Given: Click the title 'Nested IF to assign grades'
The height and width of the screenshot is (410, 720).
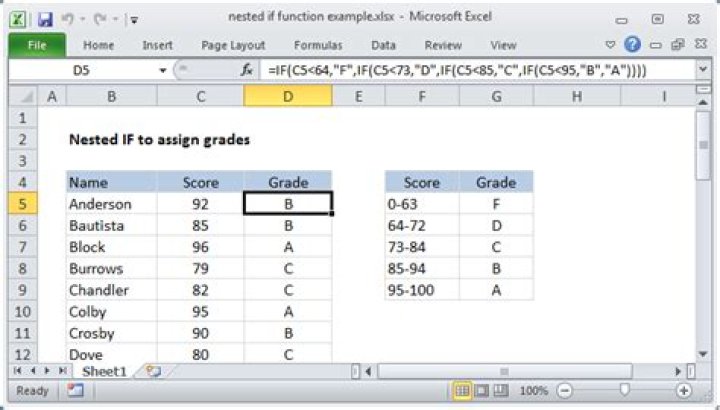Looking at the screenshot, I should click(159, 140).
